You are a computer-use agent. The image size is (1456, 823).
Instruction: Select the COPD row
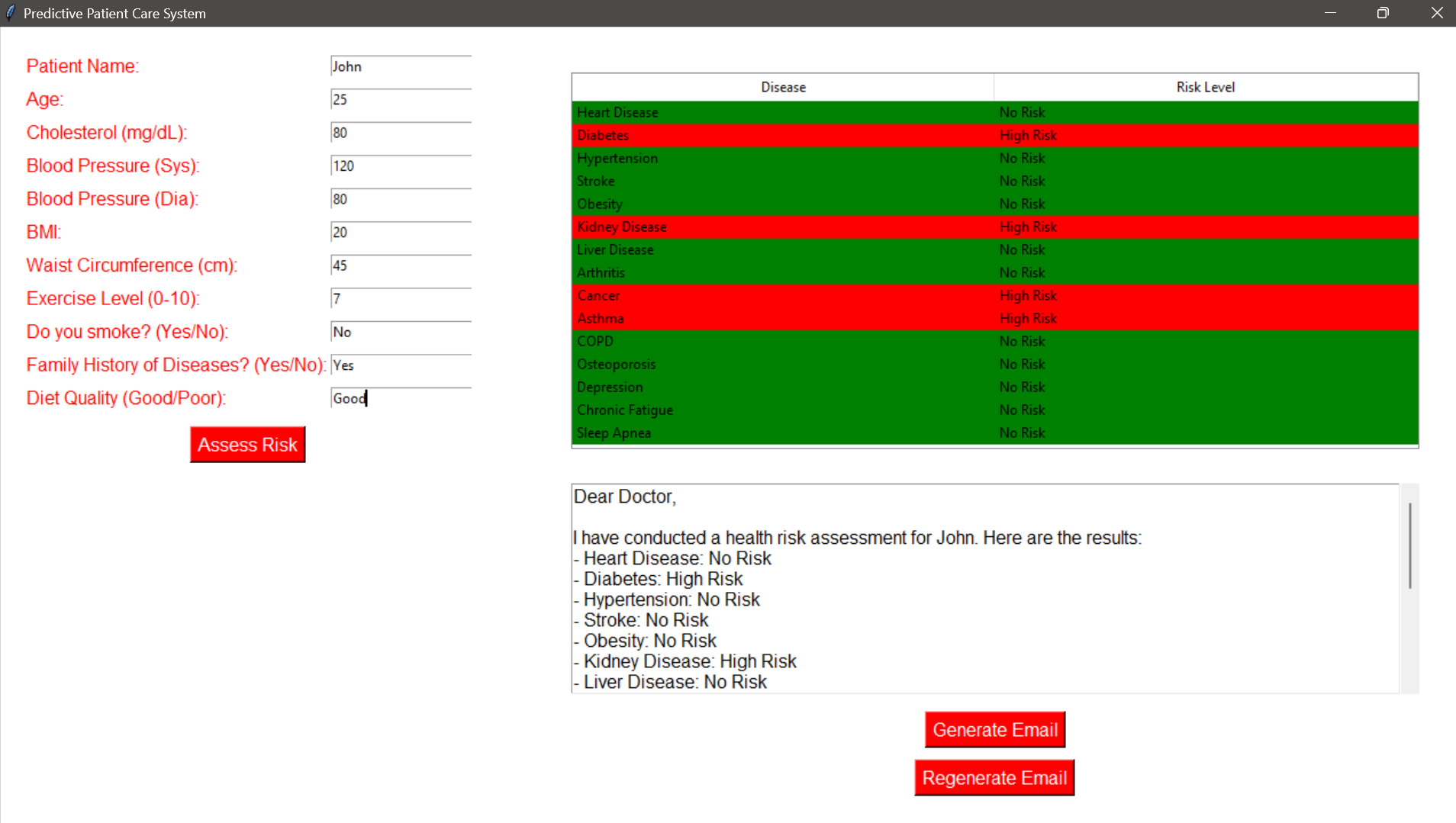pos(995,341)
